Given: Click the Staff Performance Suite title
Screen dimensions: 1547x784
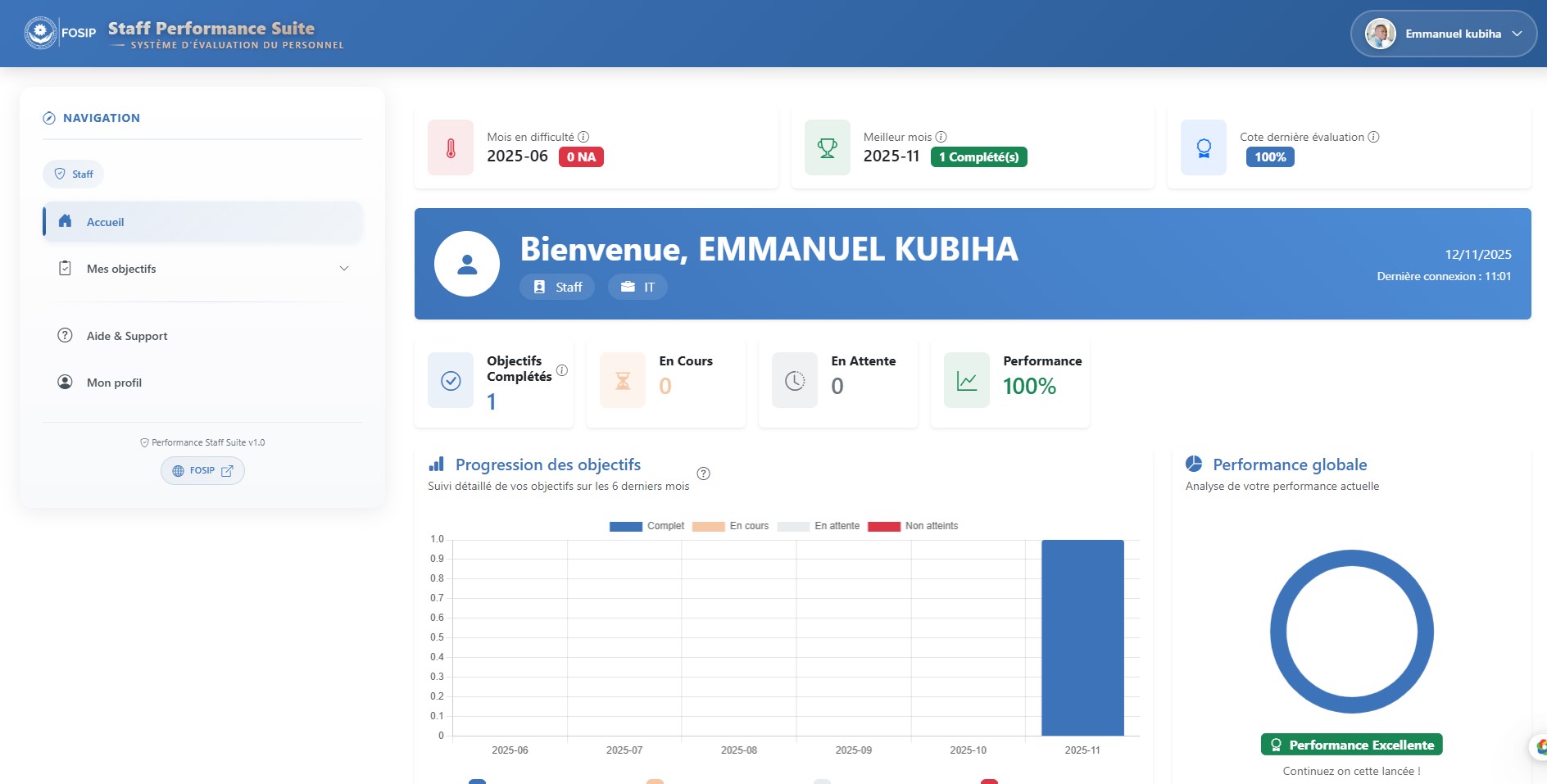Looking at the screenshot, I should click(211, 28).
